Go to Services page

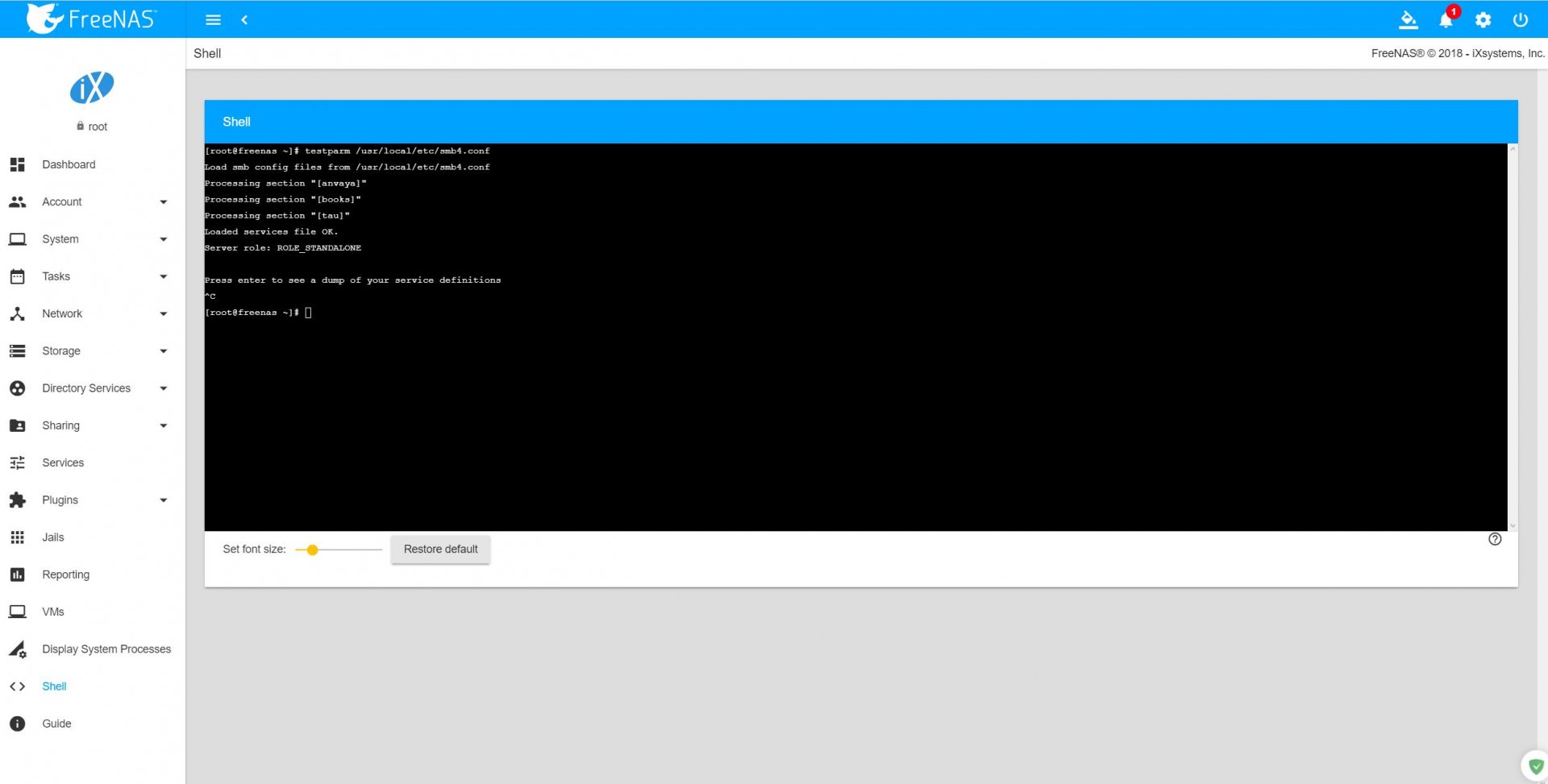(x=92, y=463)
